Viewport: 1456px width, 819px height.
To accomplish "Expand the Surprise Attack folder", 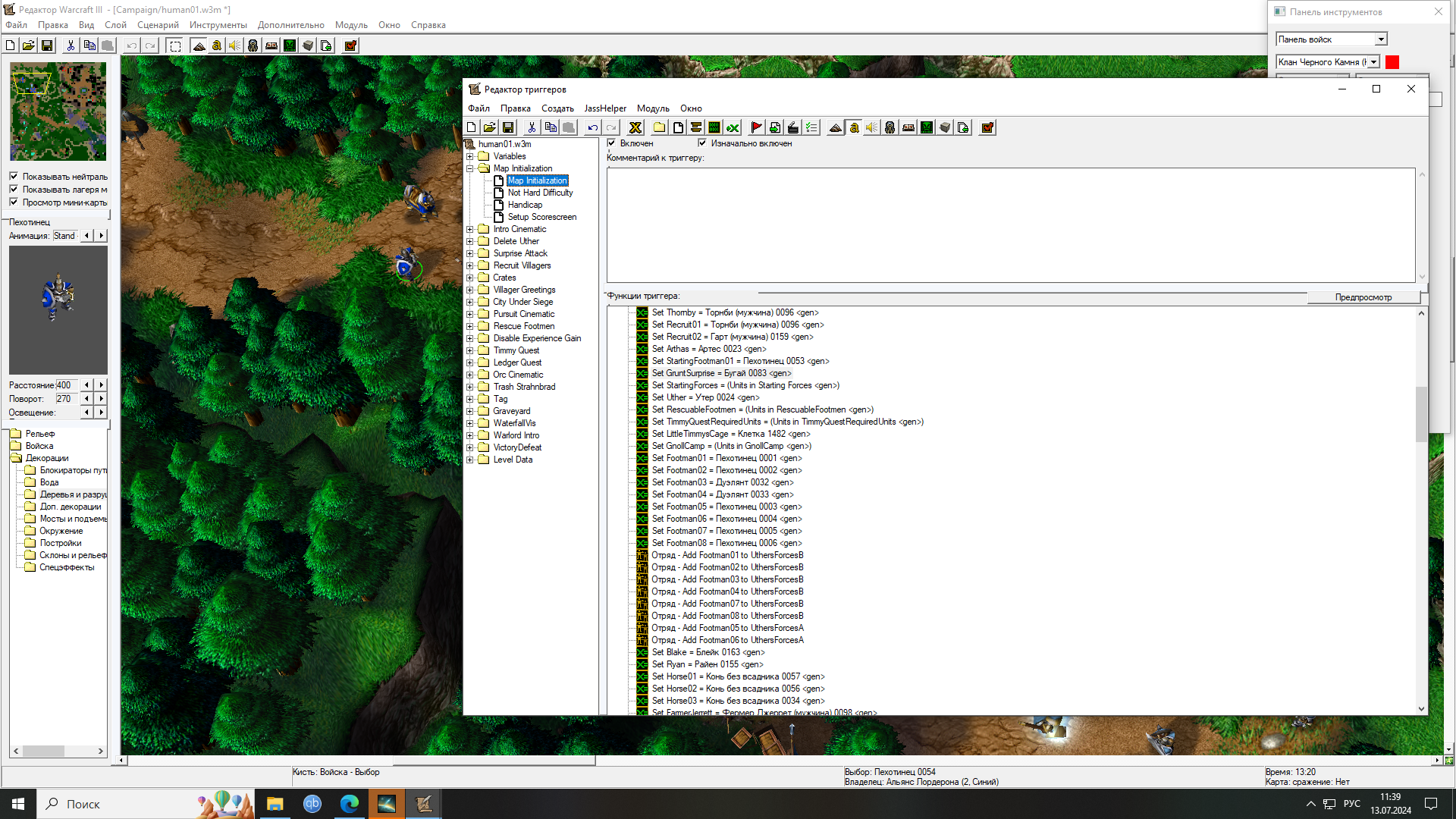I will point(470,253).
